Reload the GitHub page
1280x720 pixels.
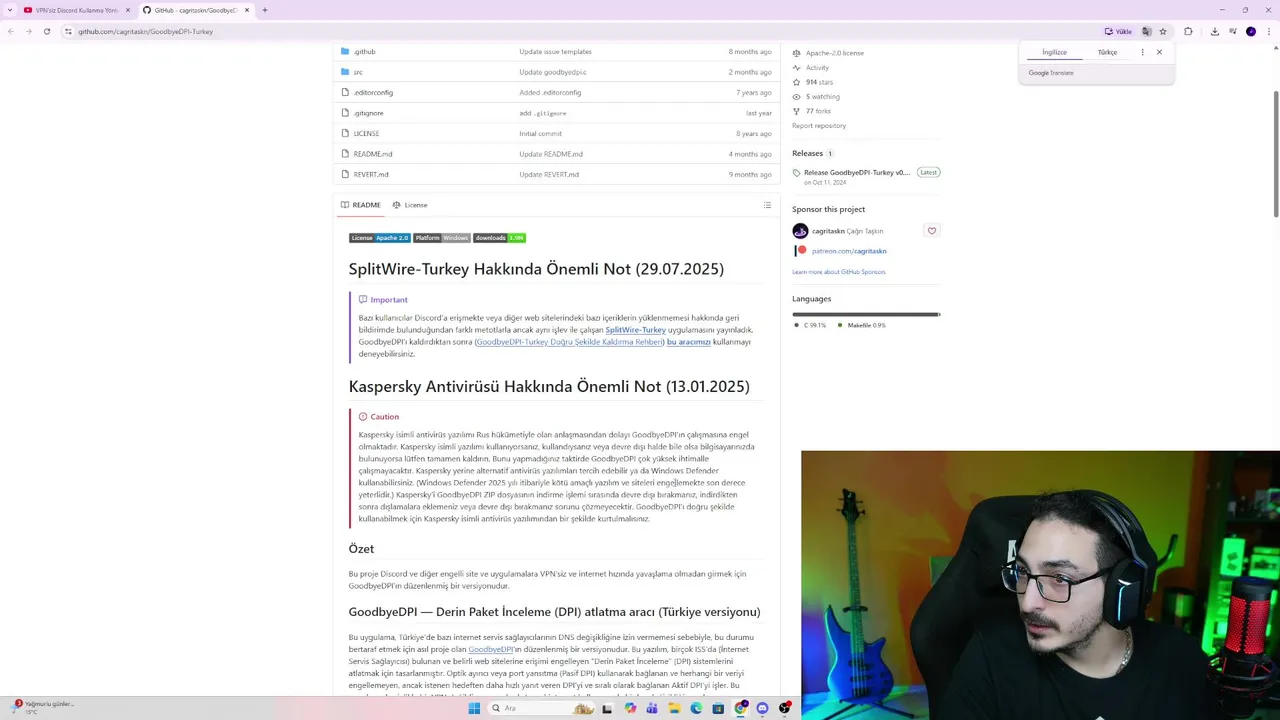tap(46, 31)
